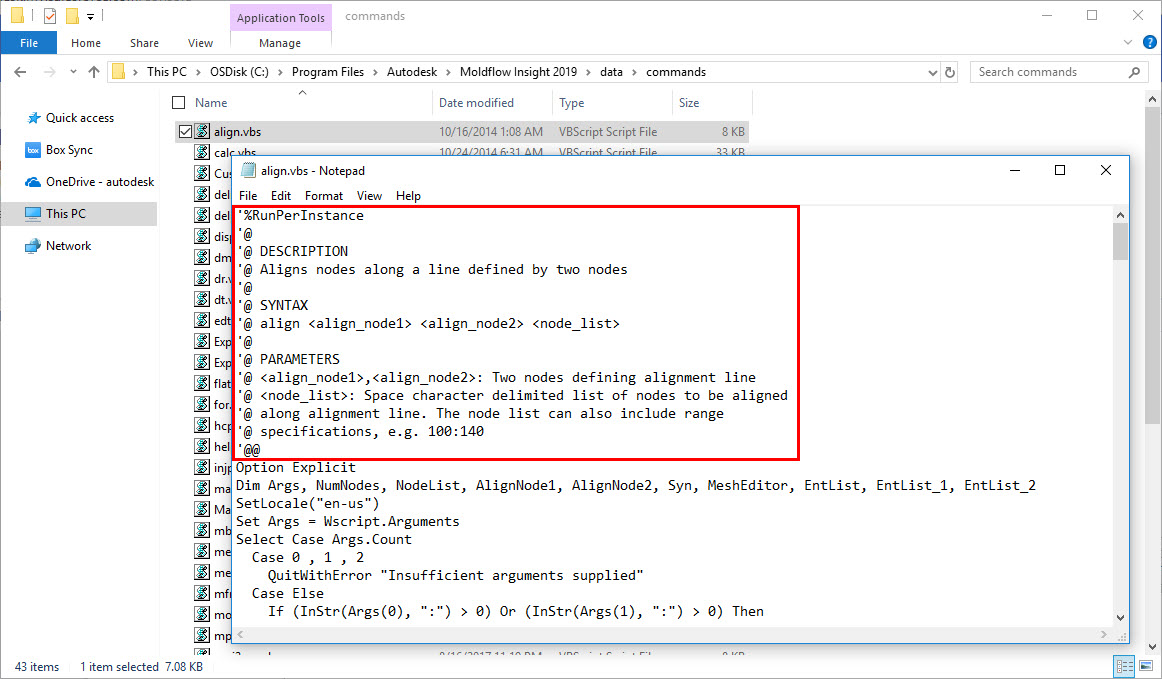Open the File tab in Explorer ribbon
Image resolution: width=1162 pixels, height=679 pixels.
(x=29, y=43)
